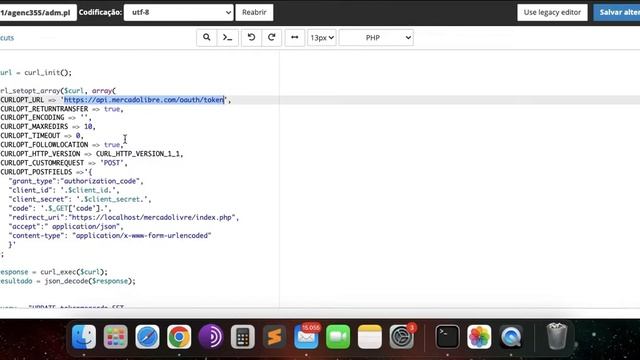Screen dimensions: 640x360
Task: Click the Codificação label
Action: 100,12
